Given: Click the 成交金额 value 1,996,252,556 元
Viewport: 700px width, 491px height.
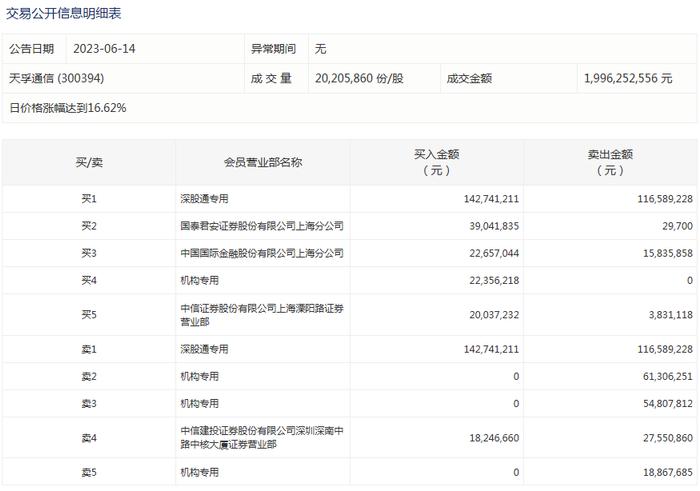Looking at the screenshot, I should 628,79.
